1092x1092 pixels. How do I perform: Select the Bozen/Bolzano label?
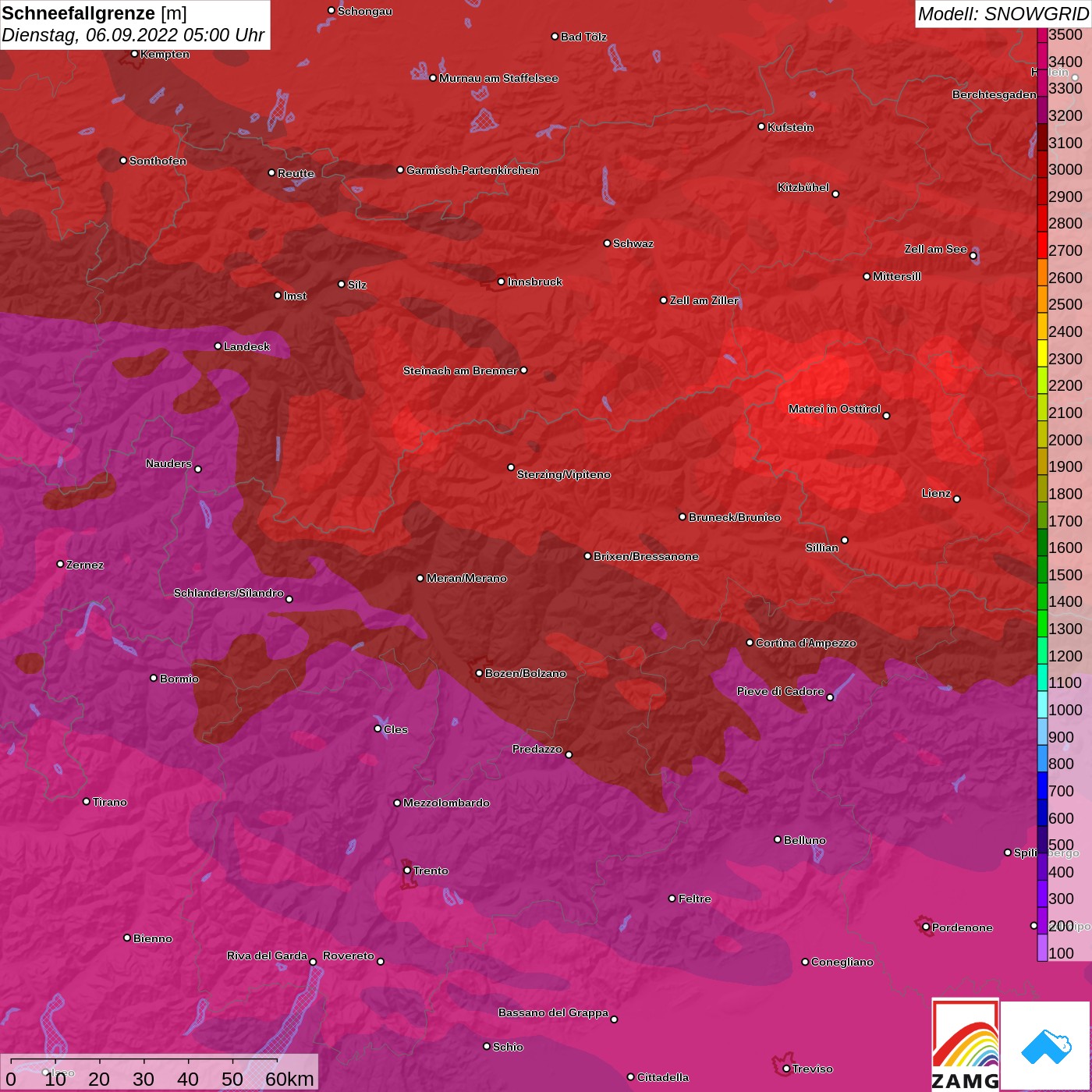pos(526,673)
